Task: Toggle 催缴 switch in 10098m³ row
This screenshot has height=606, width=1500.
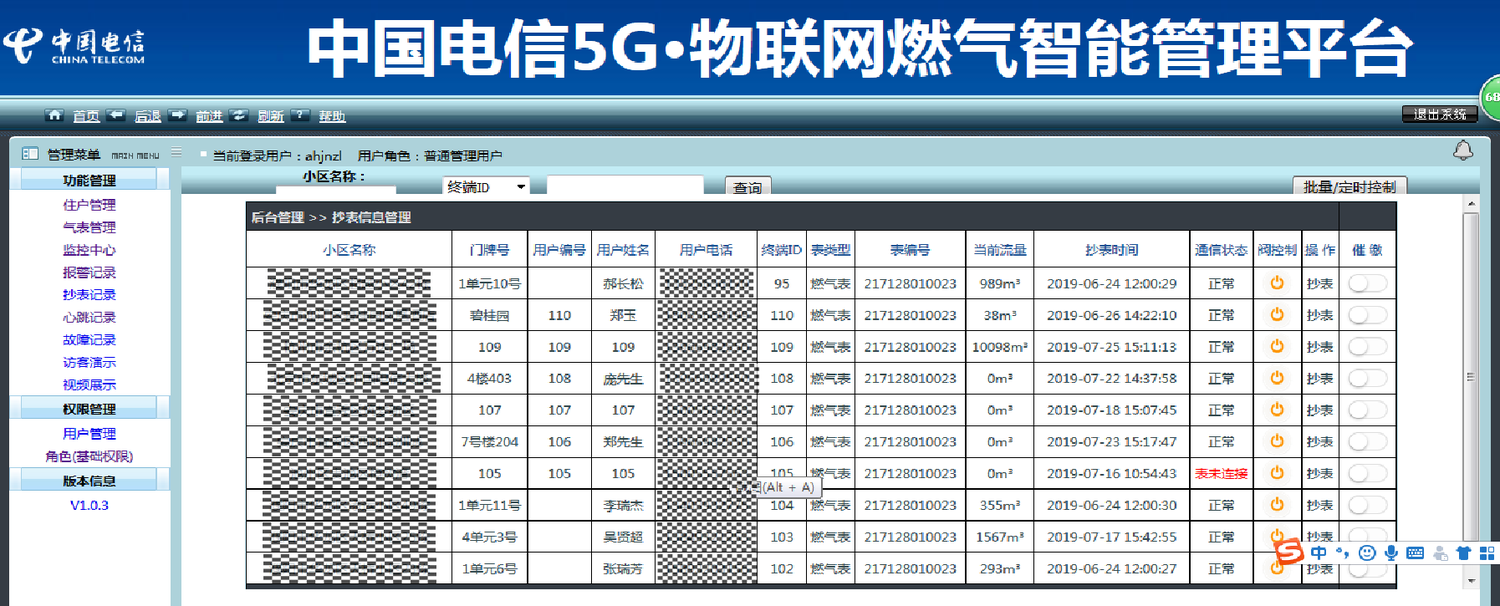Action: pos(1367,346)
